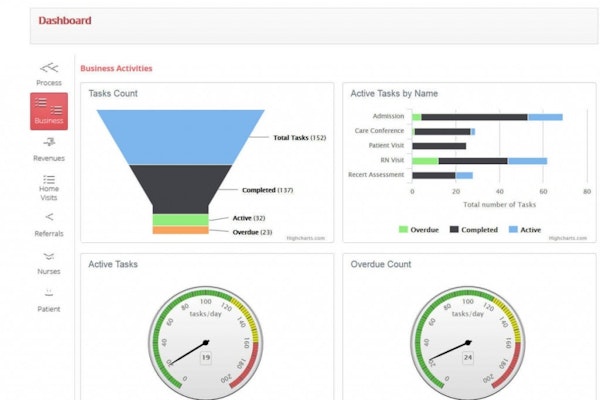Open the Nurses sidebar icon
This screenshot has width=600, height=400.
[49, 257]
